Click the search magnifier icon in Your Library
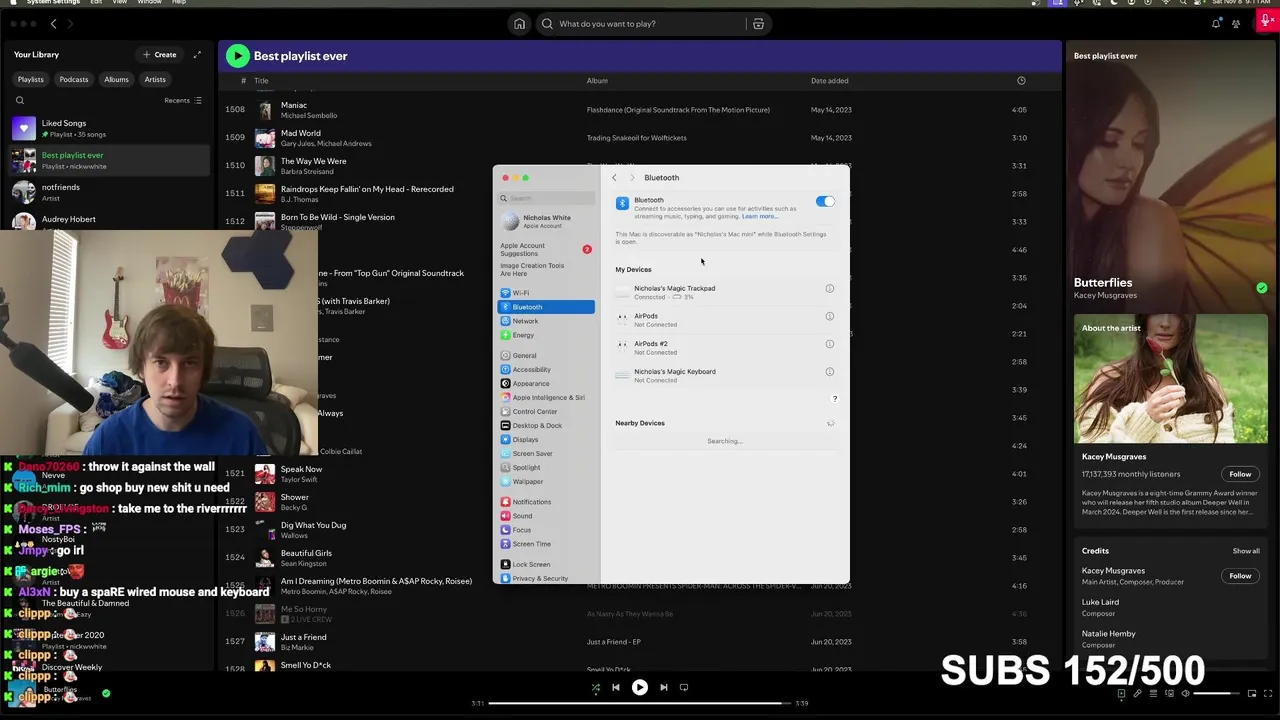Viewport: 1280px width, 720px height. point(19,100)
